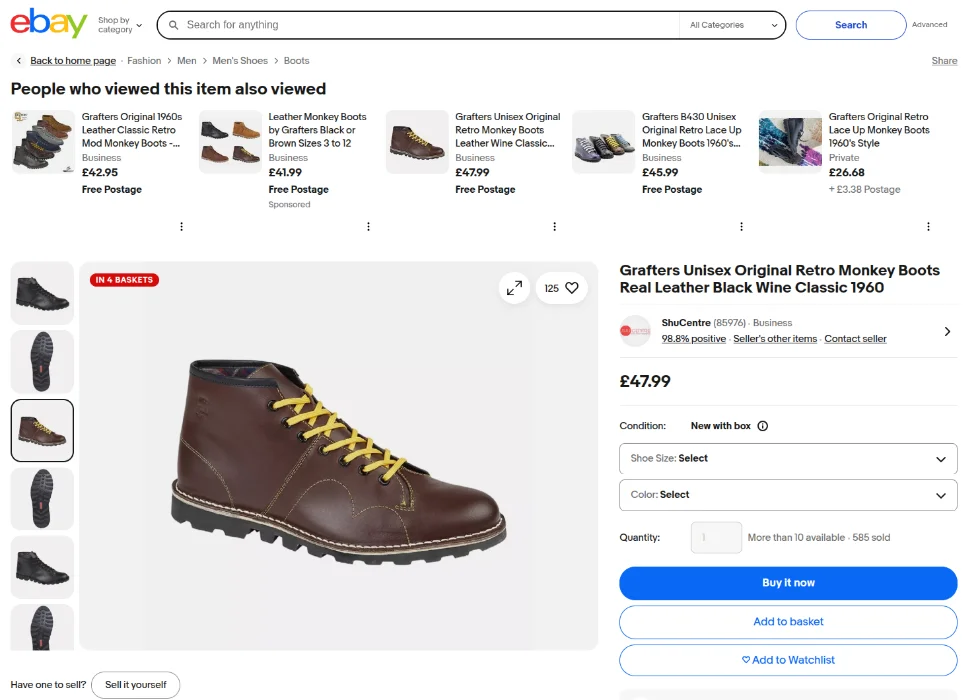Open the three-dot menu on the first suggested item

click(181, 226)
